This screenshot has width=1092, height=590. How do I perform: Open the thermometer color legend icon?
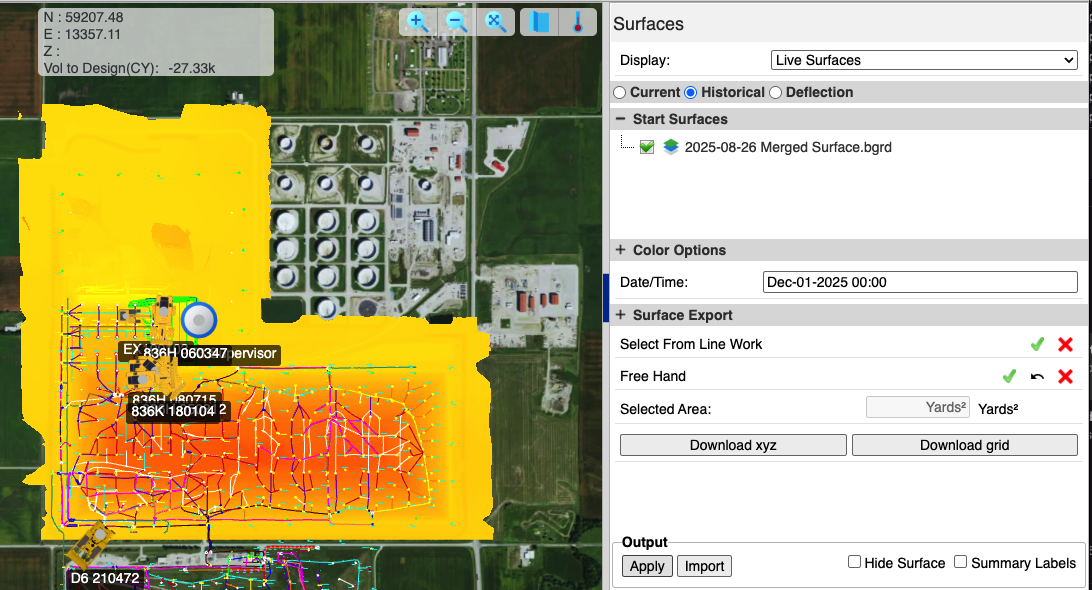coord(578,22)
